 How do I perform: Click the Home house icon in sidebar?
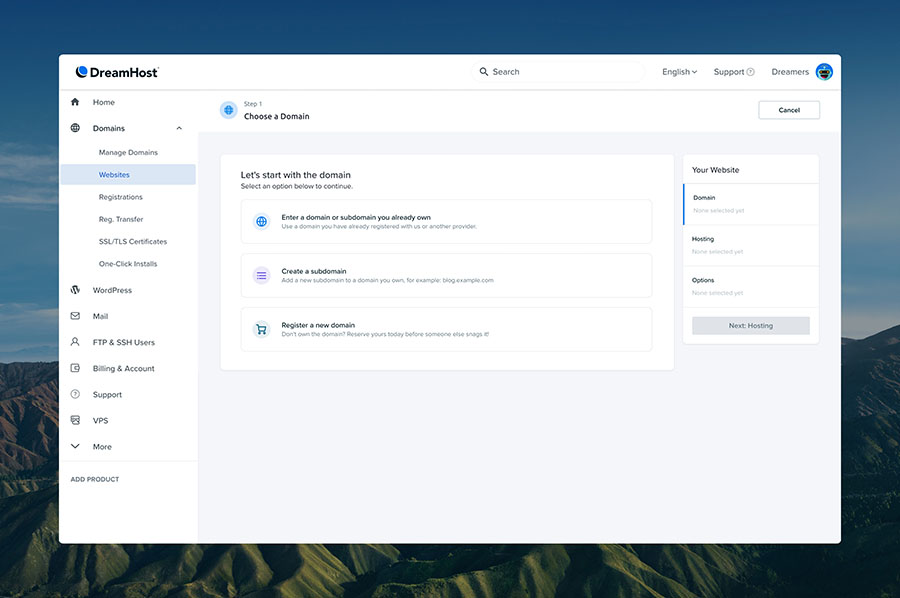(75, 102)
